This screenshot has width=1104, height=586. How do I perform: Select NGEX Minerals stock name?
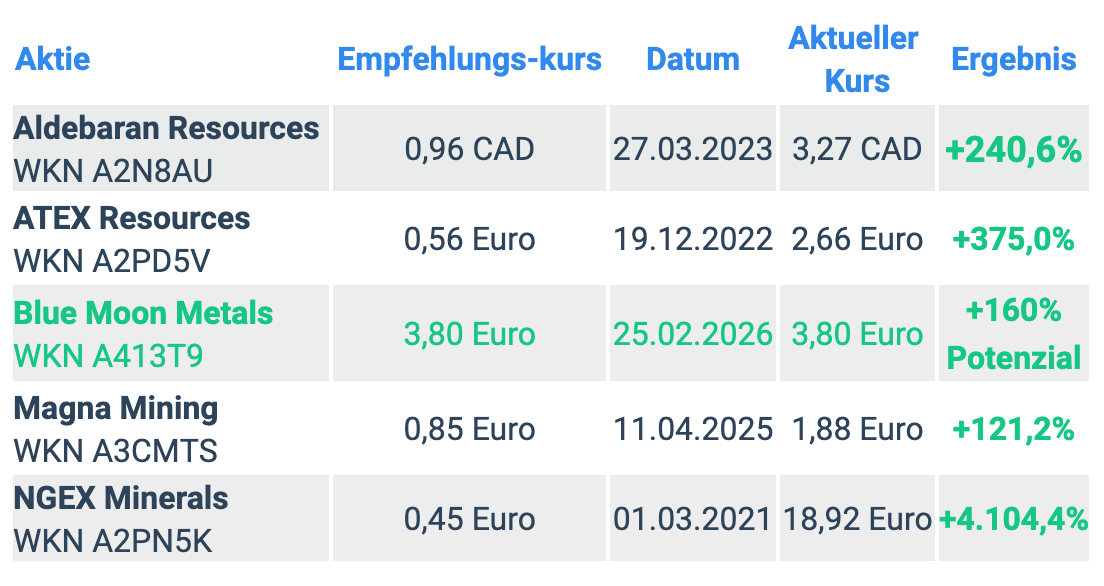click(121, 498)
